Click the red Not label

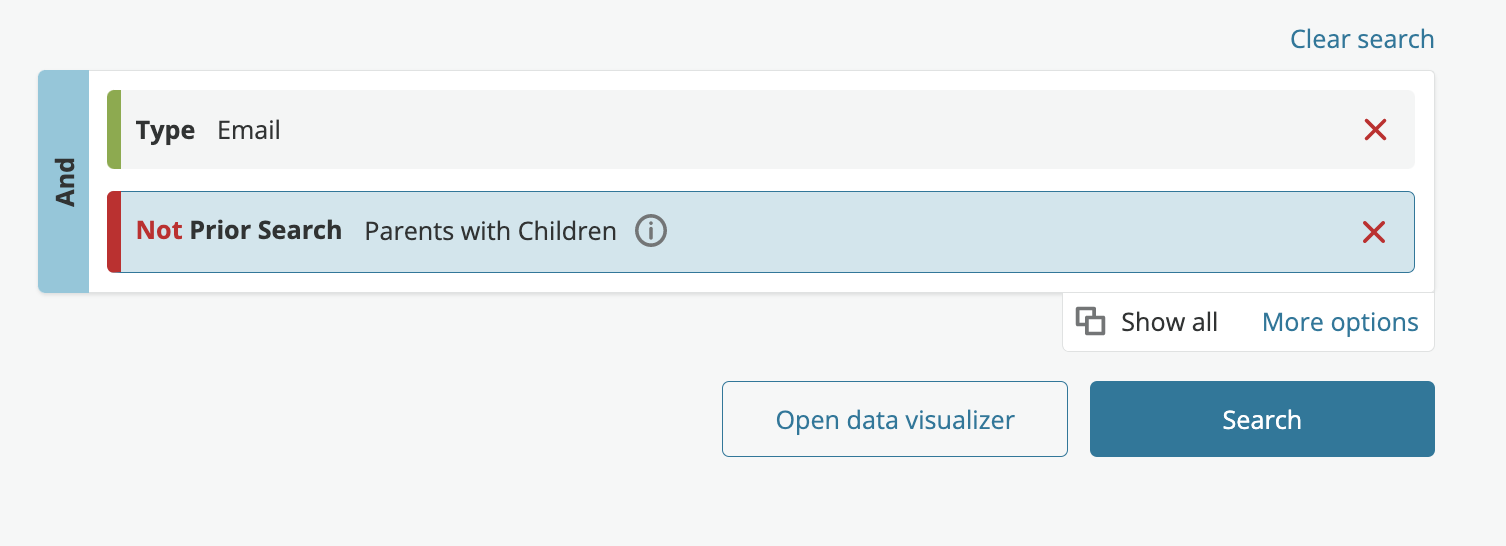tap(159, 230)
